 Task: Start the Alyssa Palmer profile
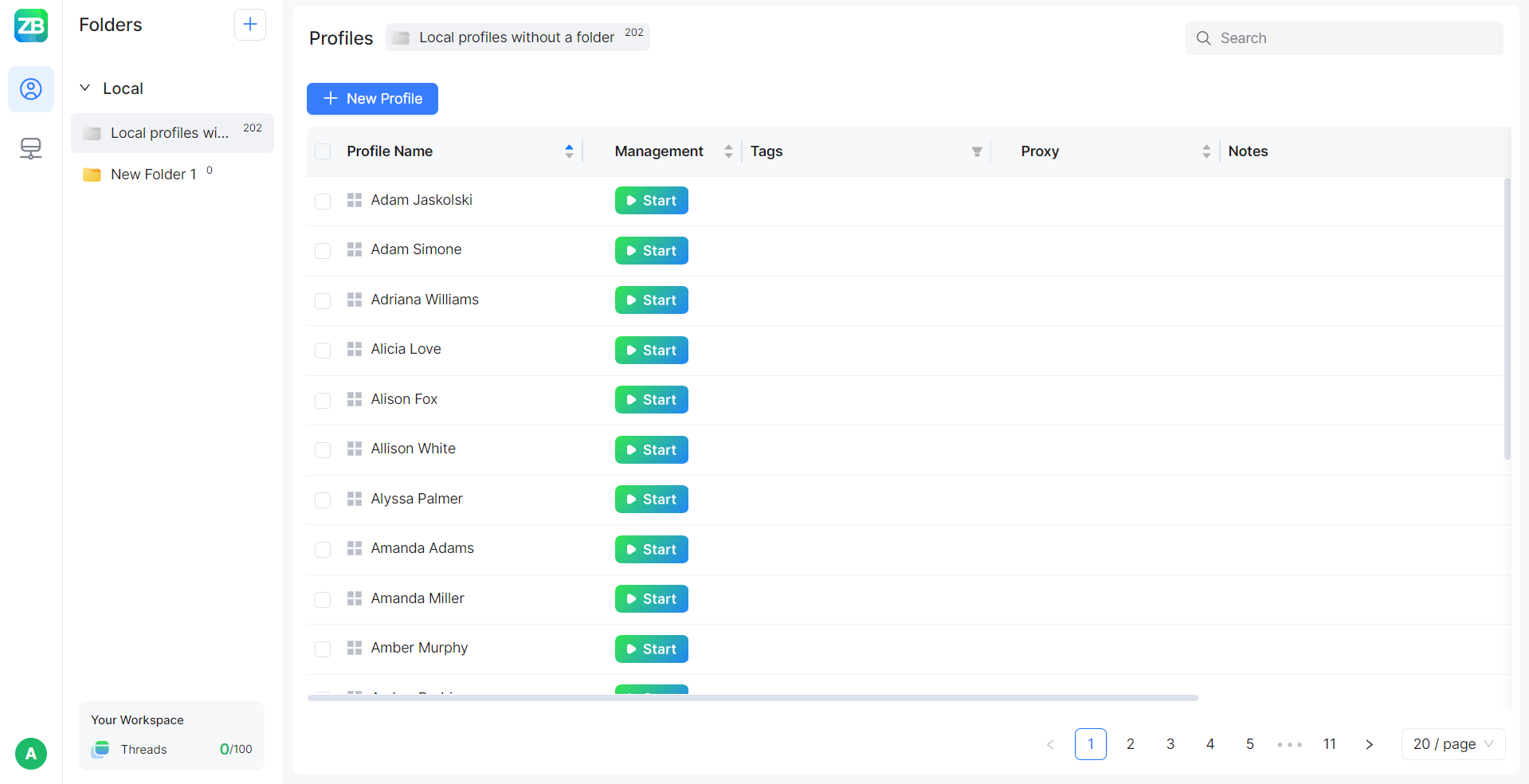651,500
